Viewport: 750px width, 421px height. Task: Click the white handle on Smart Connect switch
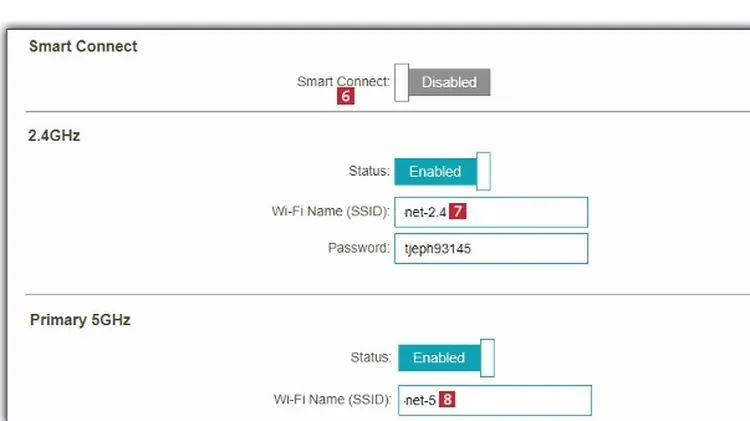[x=402, y=82]
